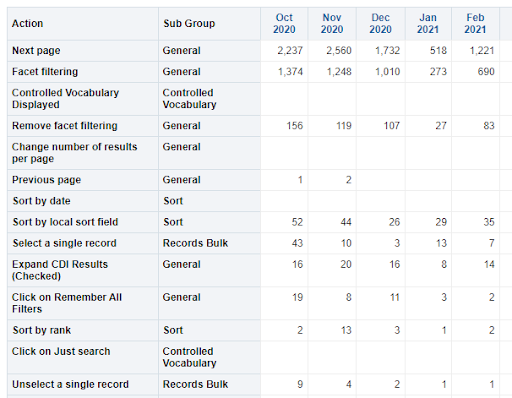The width and height of the screenshot is (512, 398).
Task: Click Nov 2020 value 13 for Sort by rank
Action: 346,330
